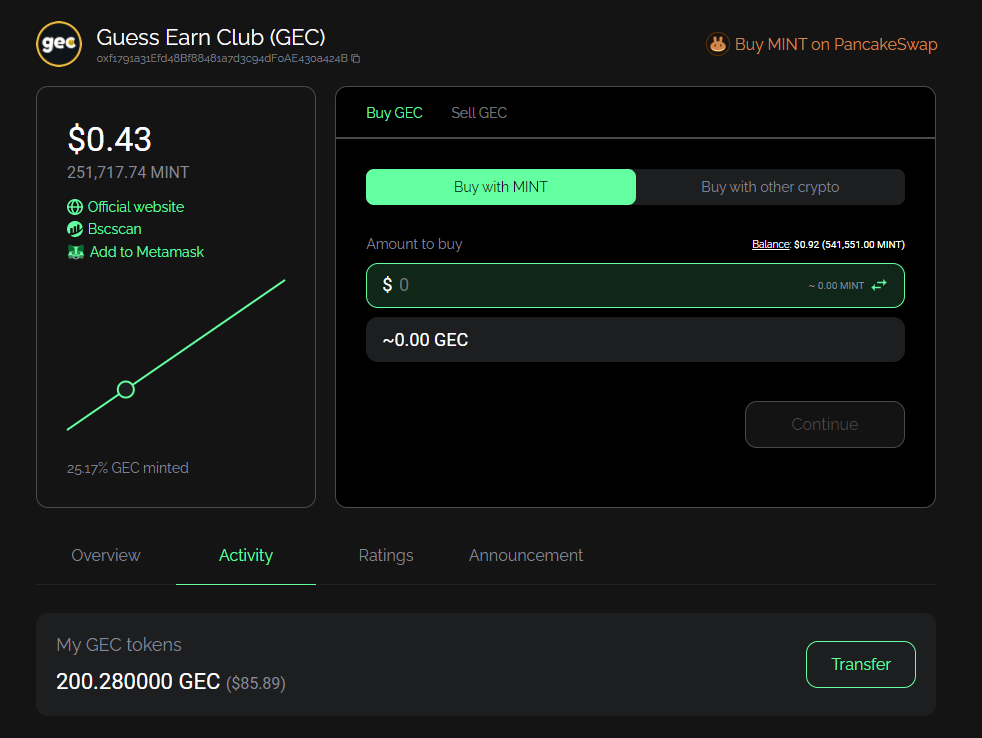The height and width of the screenshot is (738, 982).
Task: Click the contract address text
Action: (x=222, y=58)
